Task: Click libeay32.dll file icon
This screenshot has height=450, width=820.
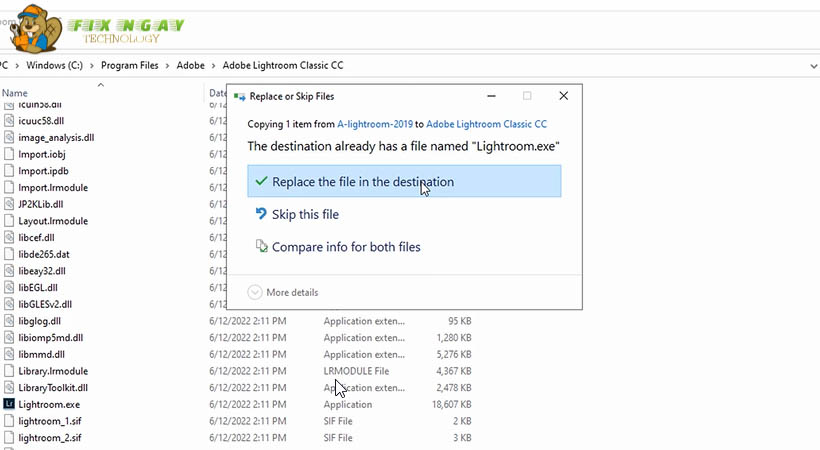Action: pyautogui.click(x=8, y=271)
